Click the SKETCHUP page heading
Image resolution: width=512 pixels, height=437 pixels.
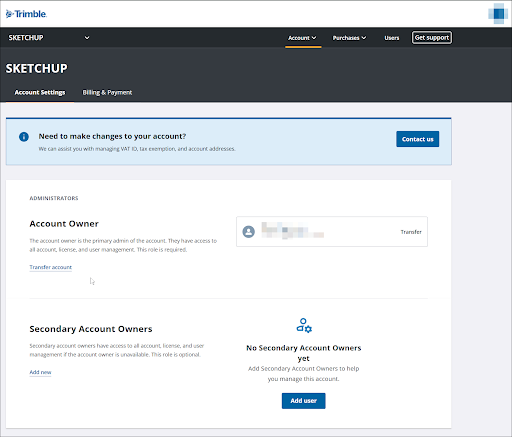pyautogui.click(x=37, y=69)
